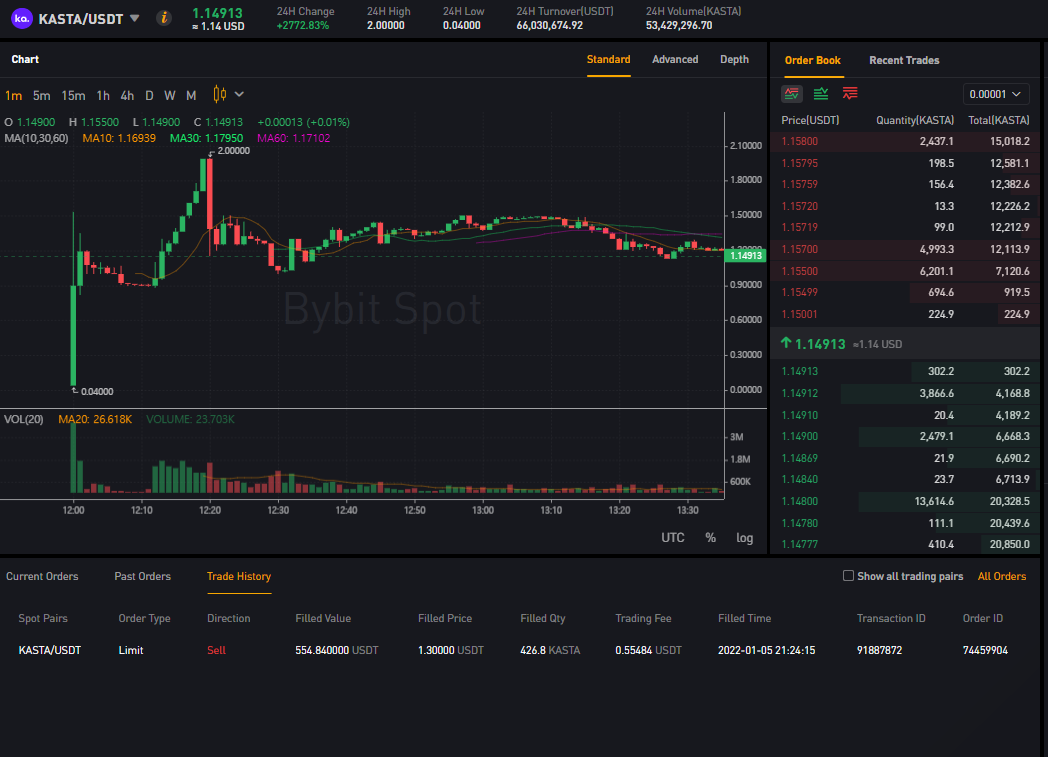This screenshot has height=757, width=1048.
Task: Open the pair info icon
Action: (164, 18)
